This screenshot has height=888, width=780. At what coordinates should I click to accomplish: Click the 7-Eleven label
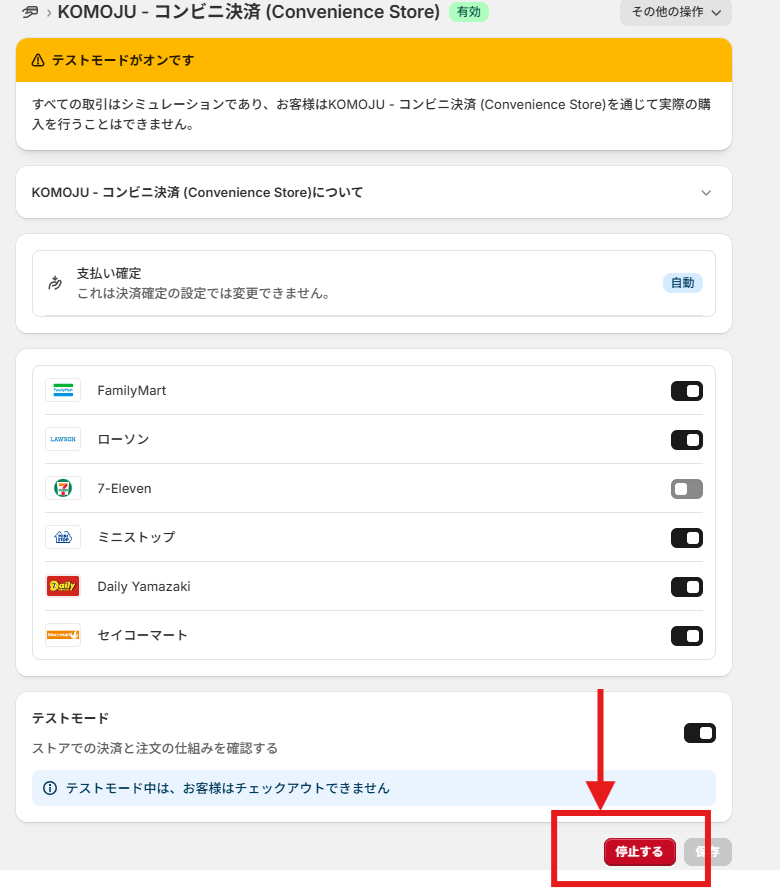pos(124,488)
